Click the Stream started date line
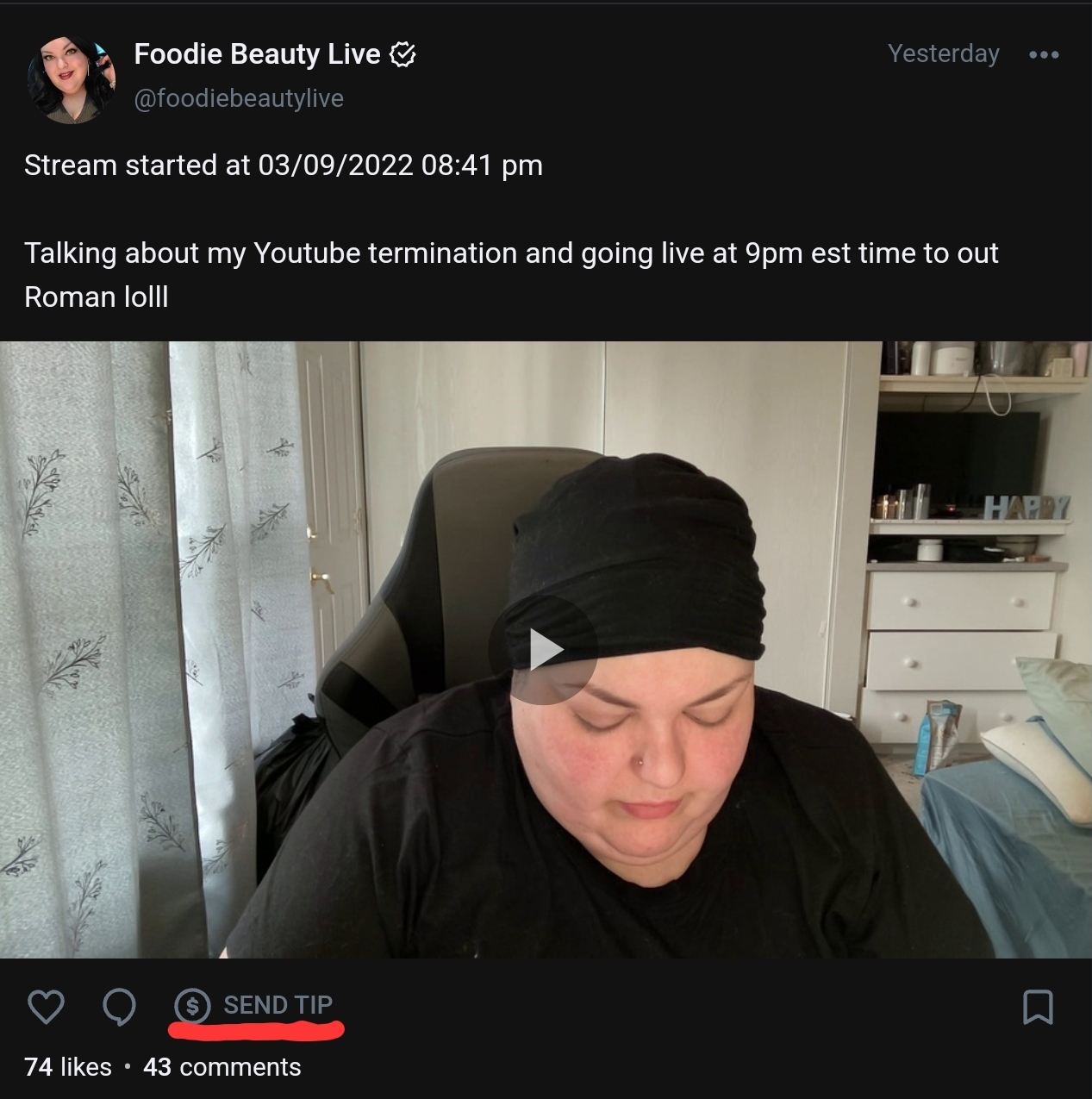The width and height of the screenshot is (1092, 1099). point(284,165)
